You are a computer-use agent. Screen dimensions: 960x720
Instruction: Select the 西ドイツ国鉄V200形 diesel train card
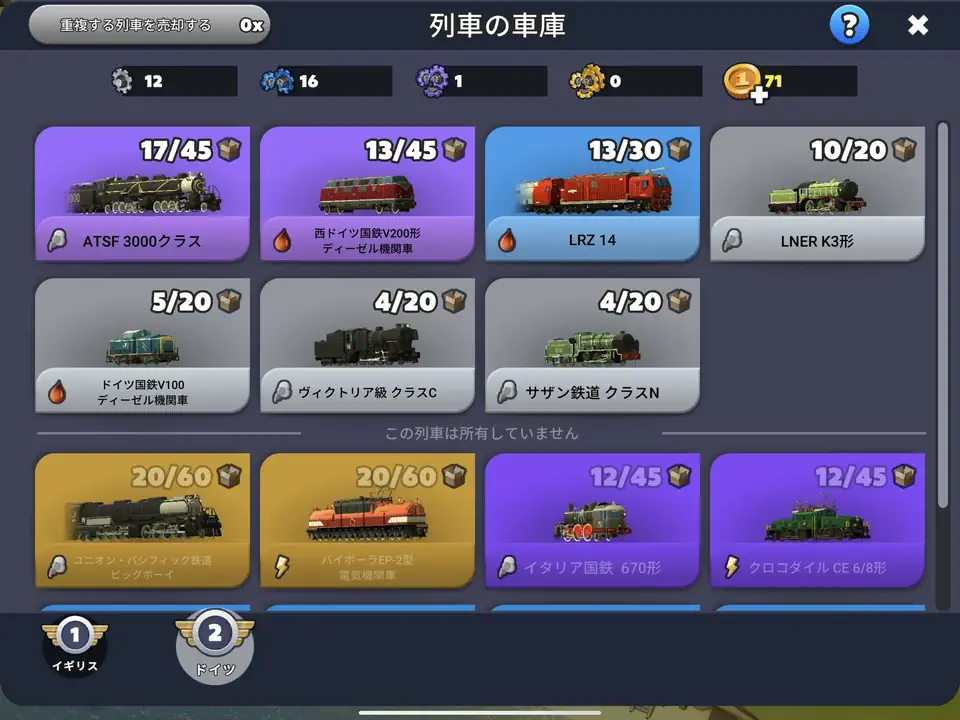click(x=367, y=193)
